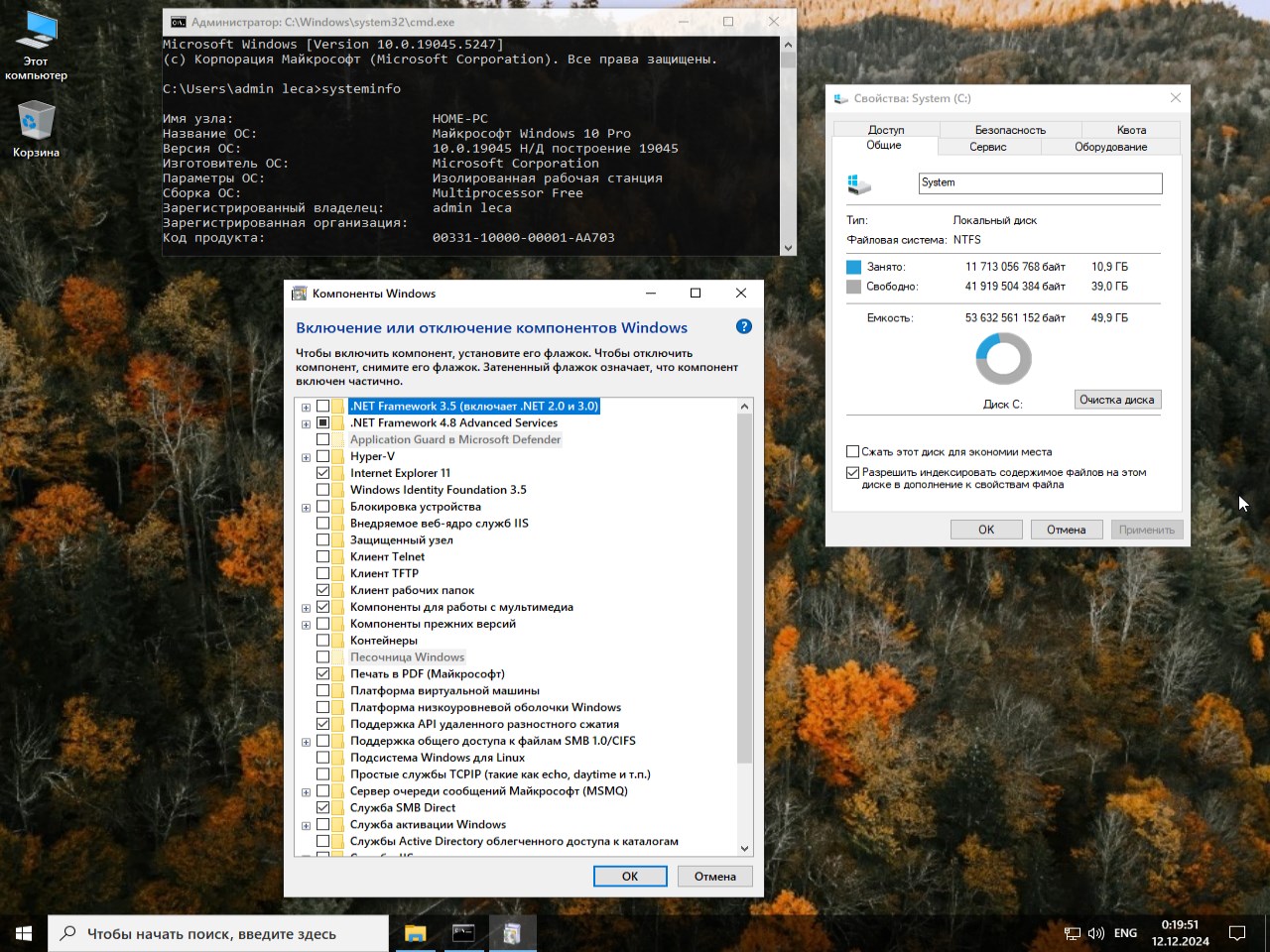Click Компоненты Windows taskbar icon
The width and height of the screenshot is (1270, 952).
click(x=512, y=933)
